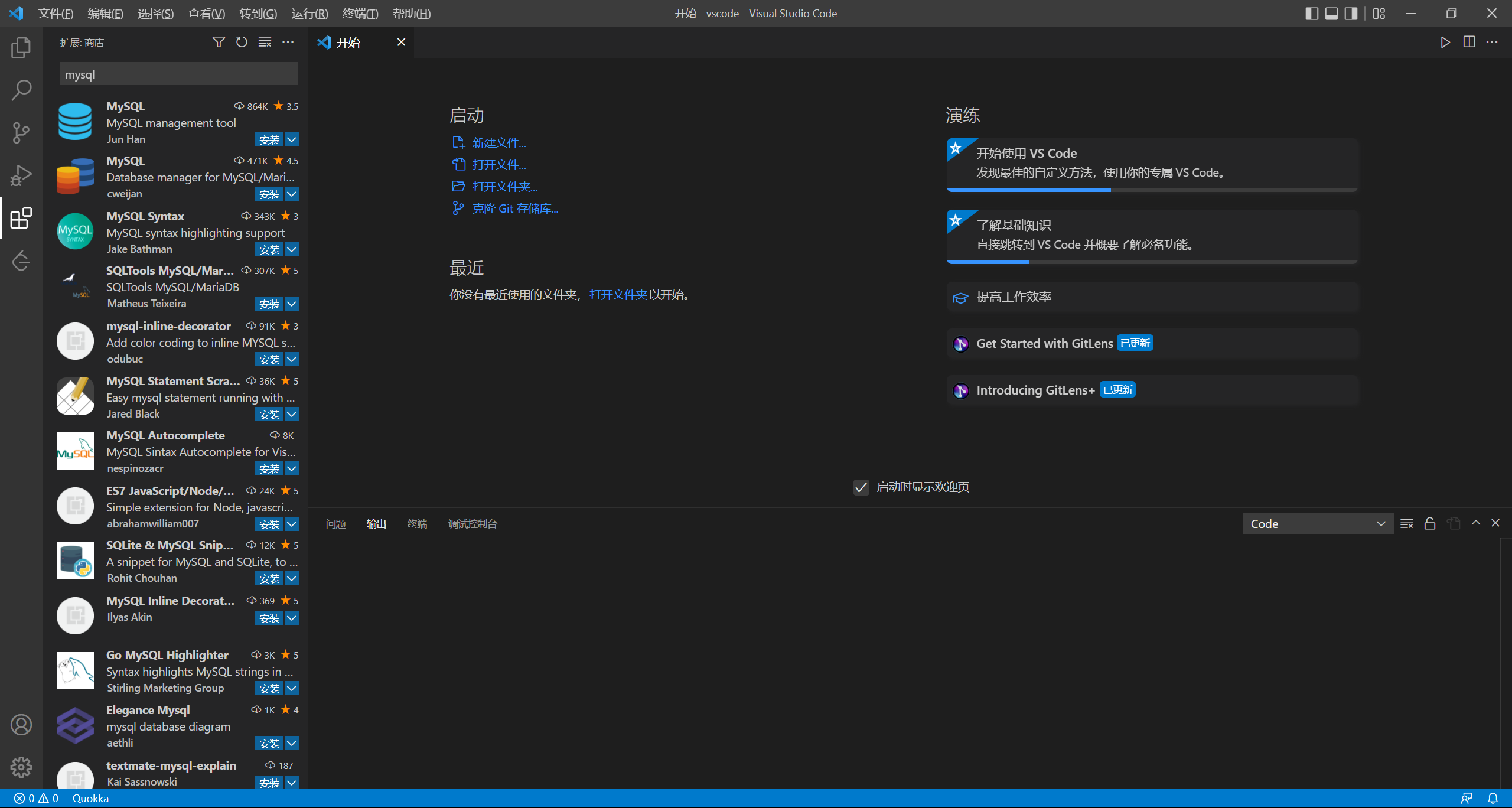Toggle output panel scroll lock
Screen dimensions: 1512x808
point(1430,523)
